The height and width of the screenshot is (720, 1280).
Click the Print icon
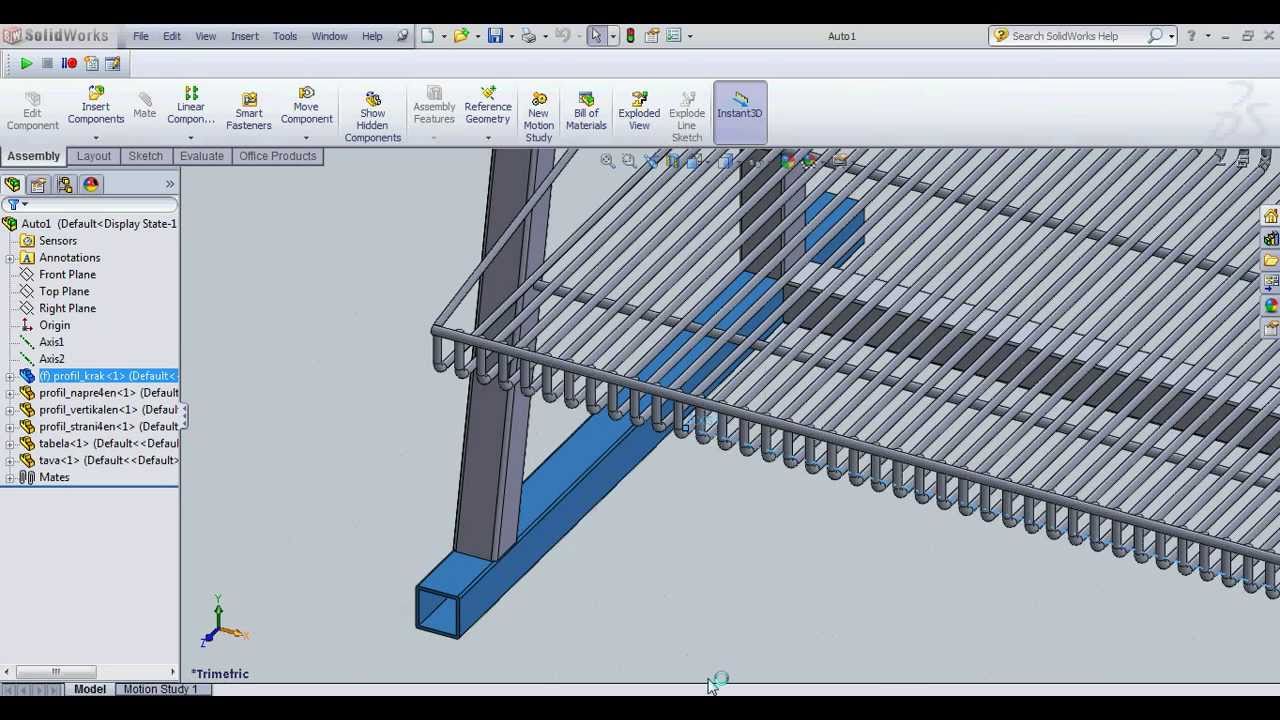(x=528, y=36)
